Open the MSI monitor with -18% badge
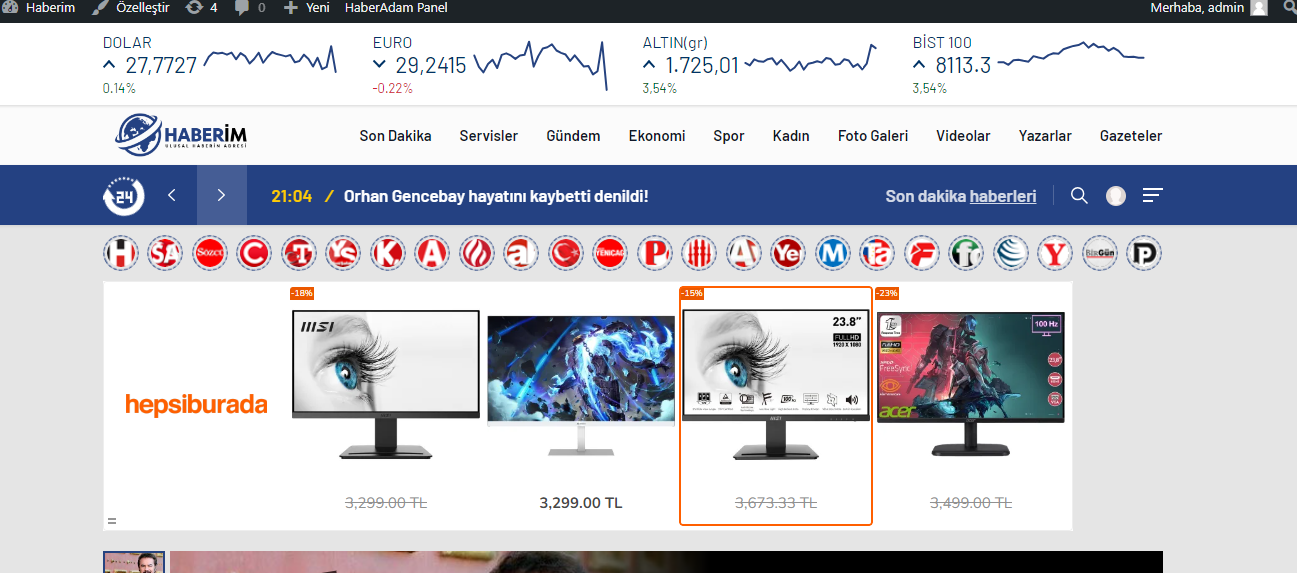This screenshot has height=573, width=1297. click(385, 404)
